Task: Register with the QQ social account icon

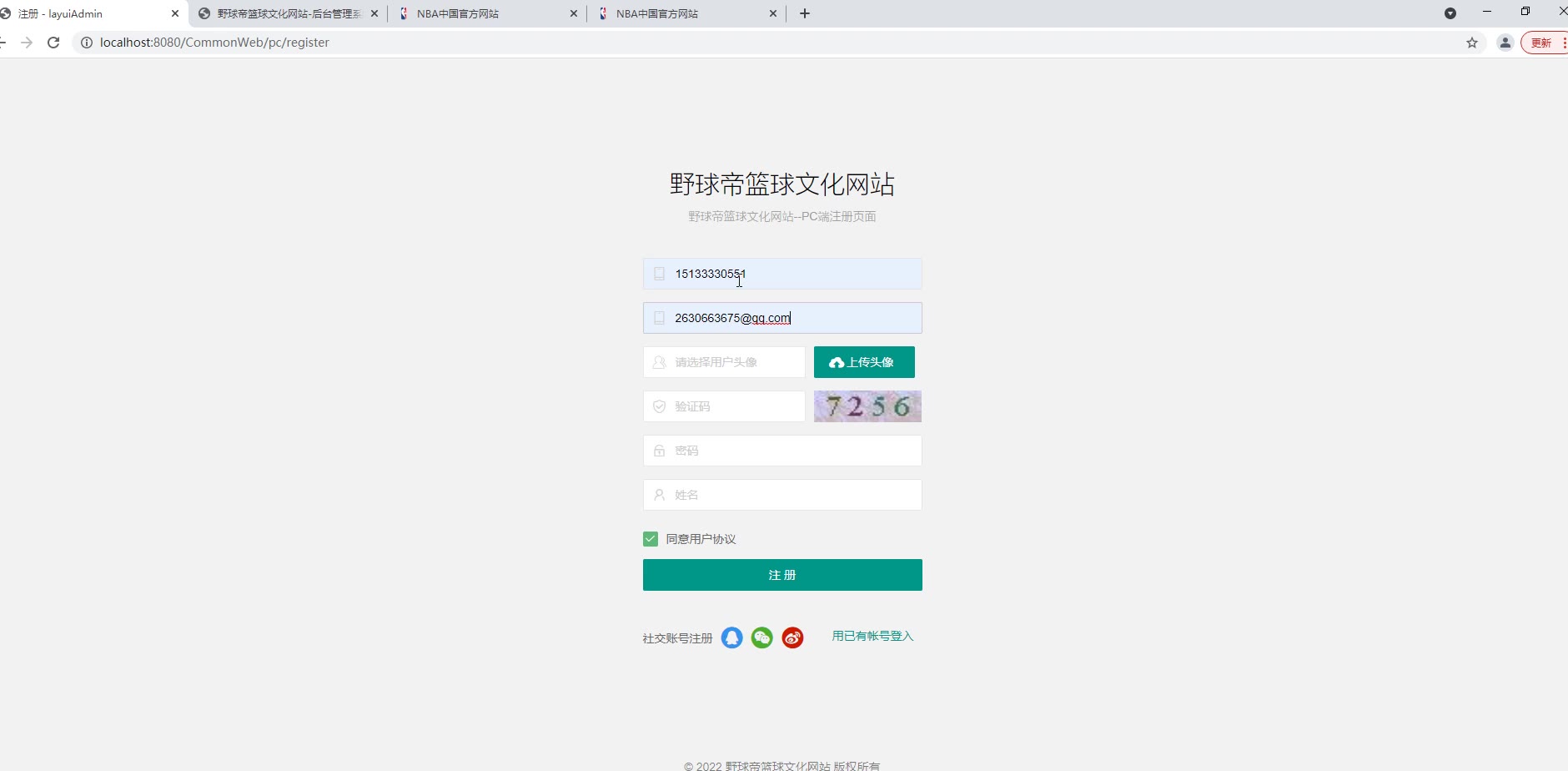Action: (731, 638)
